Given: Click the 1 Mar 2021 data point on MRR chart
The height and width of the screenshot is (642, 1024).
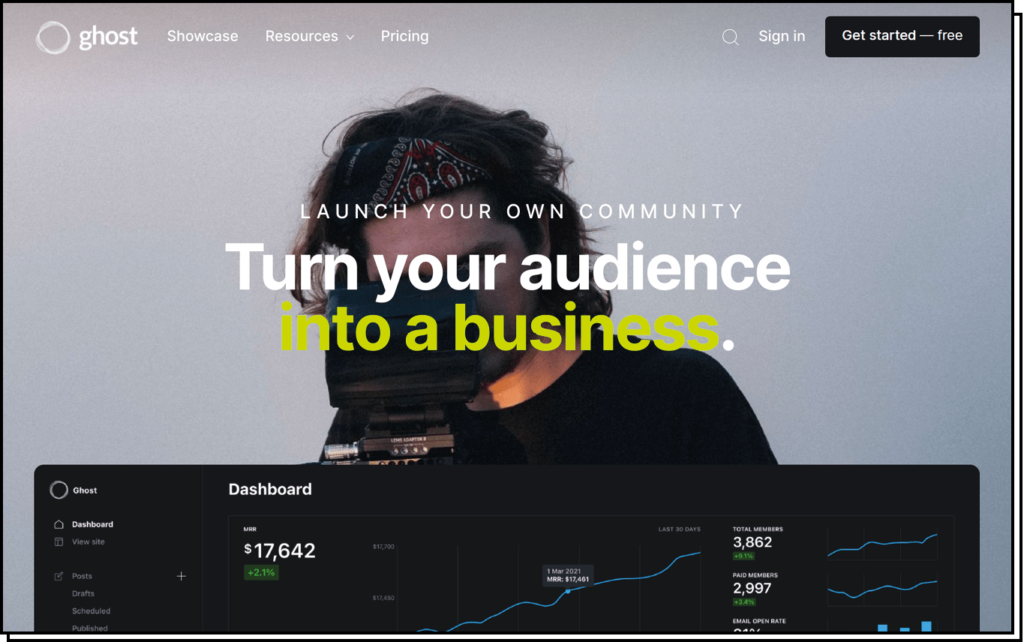Looking at the screenshot, I should (568, 591).
